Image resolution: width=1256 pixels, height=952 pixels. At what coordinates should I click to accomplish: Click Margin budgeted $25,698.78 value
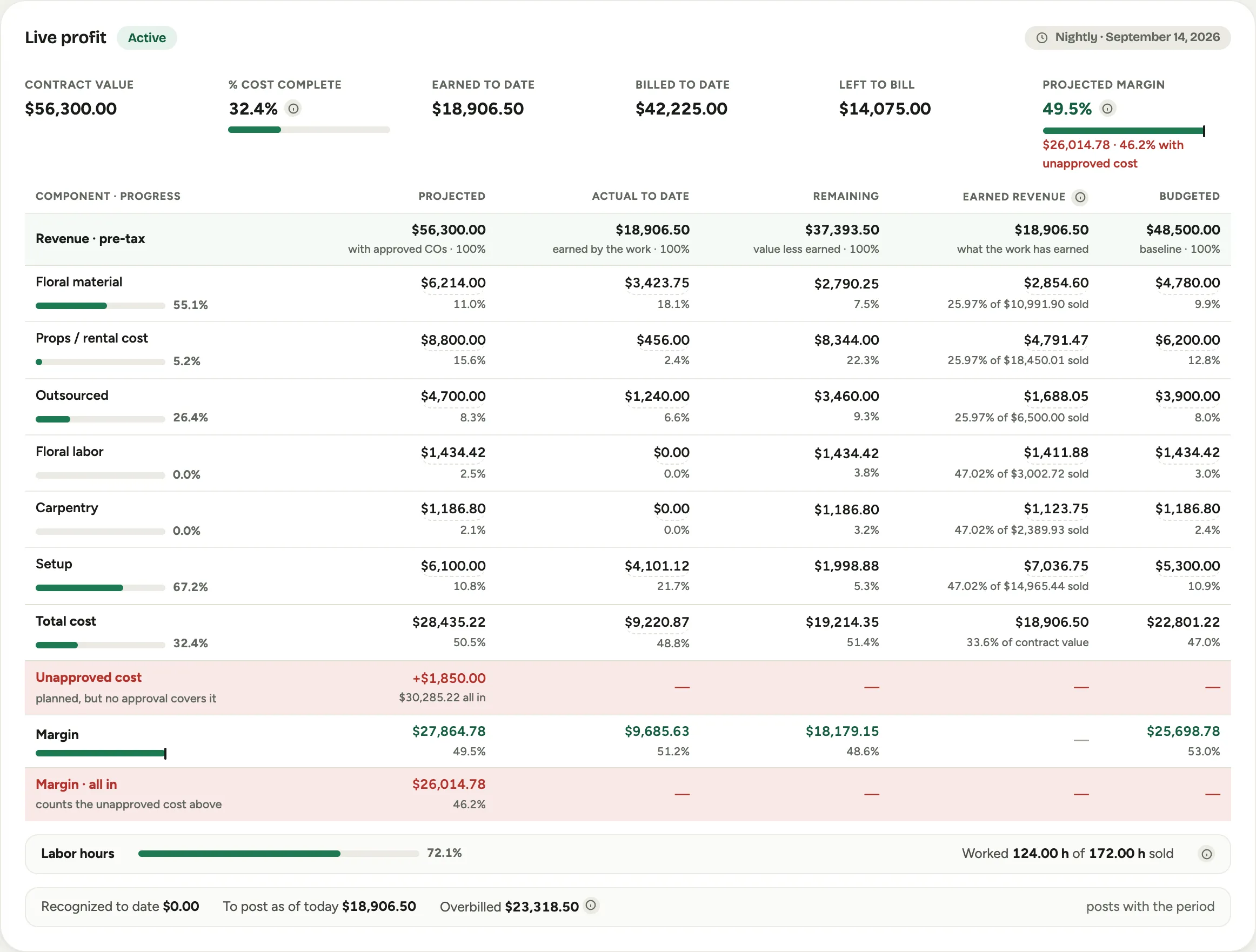[1184, 731]
